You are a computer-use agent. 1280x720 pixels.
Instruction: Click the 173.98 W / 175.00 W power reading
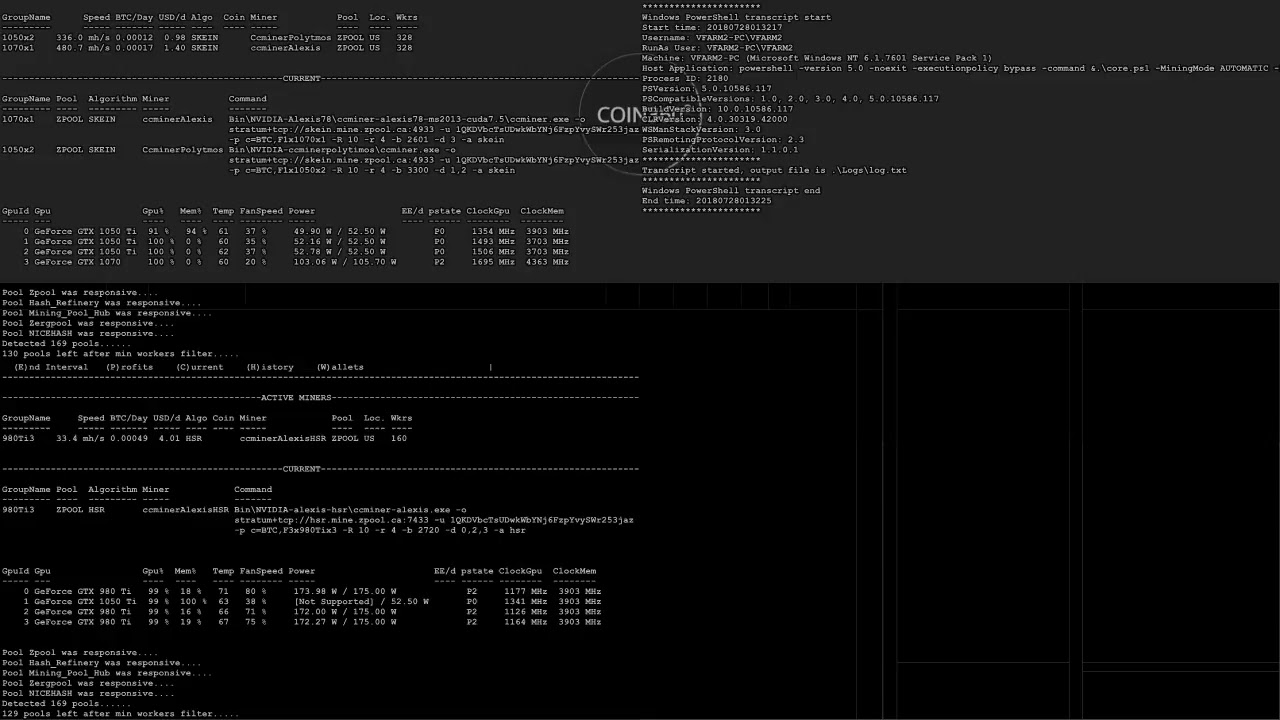tap(345, 591)
